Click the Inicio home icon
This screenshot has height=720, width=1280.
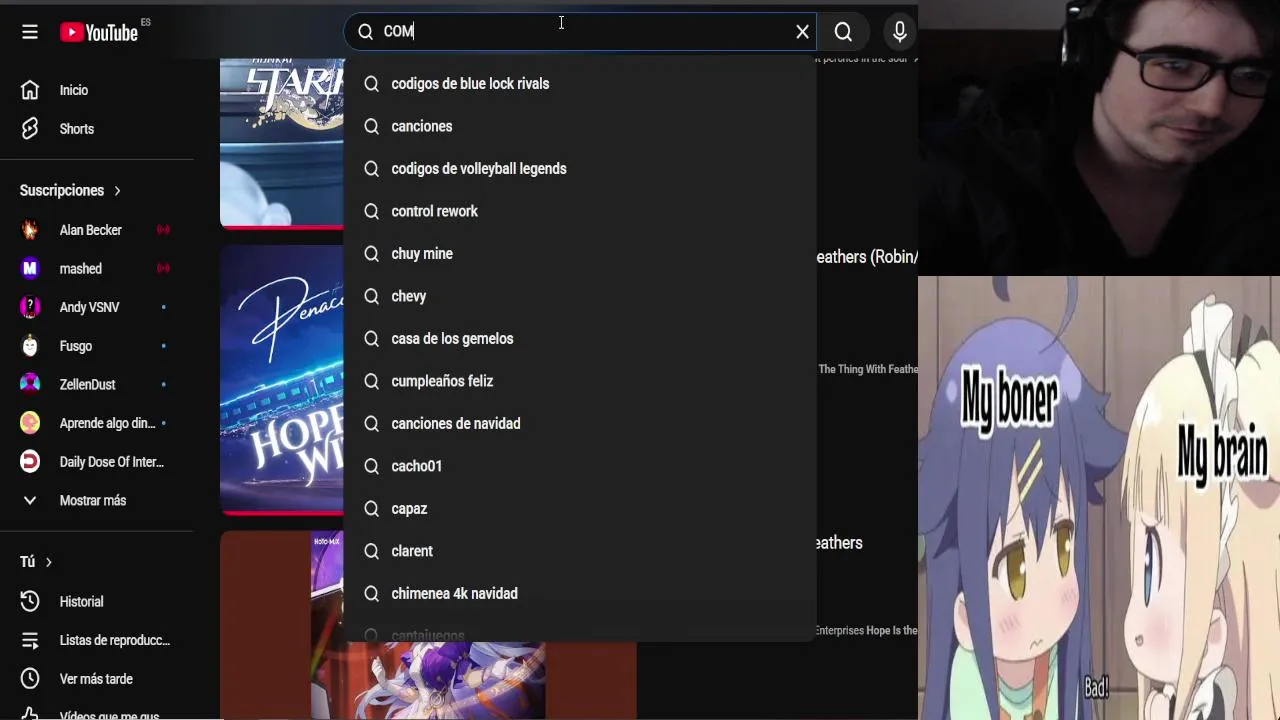30,90
